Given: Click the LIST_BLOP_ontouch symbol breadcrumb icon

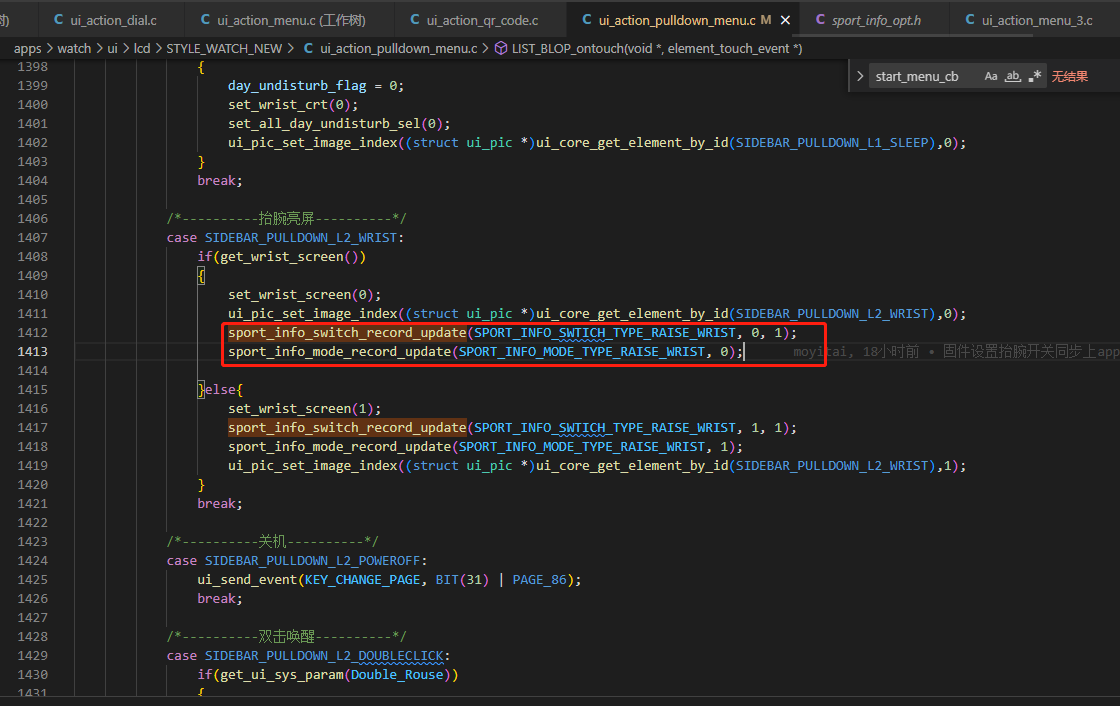Looking at the screenshot, I should pos(500,48).
